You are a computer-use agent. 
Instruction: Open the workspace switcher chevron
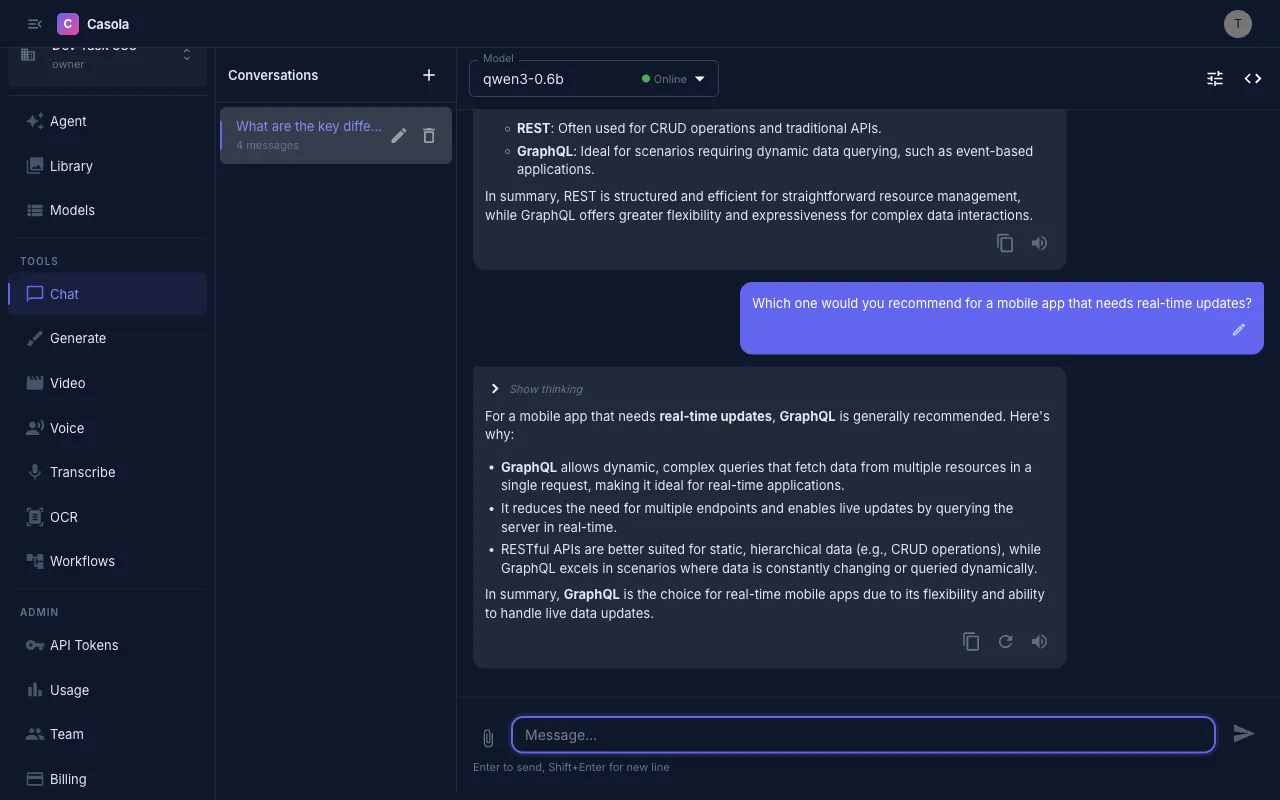186,53
